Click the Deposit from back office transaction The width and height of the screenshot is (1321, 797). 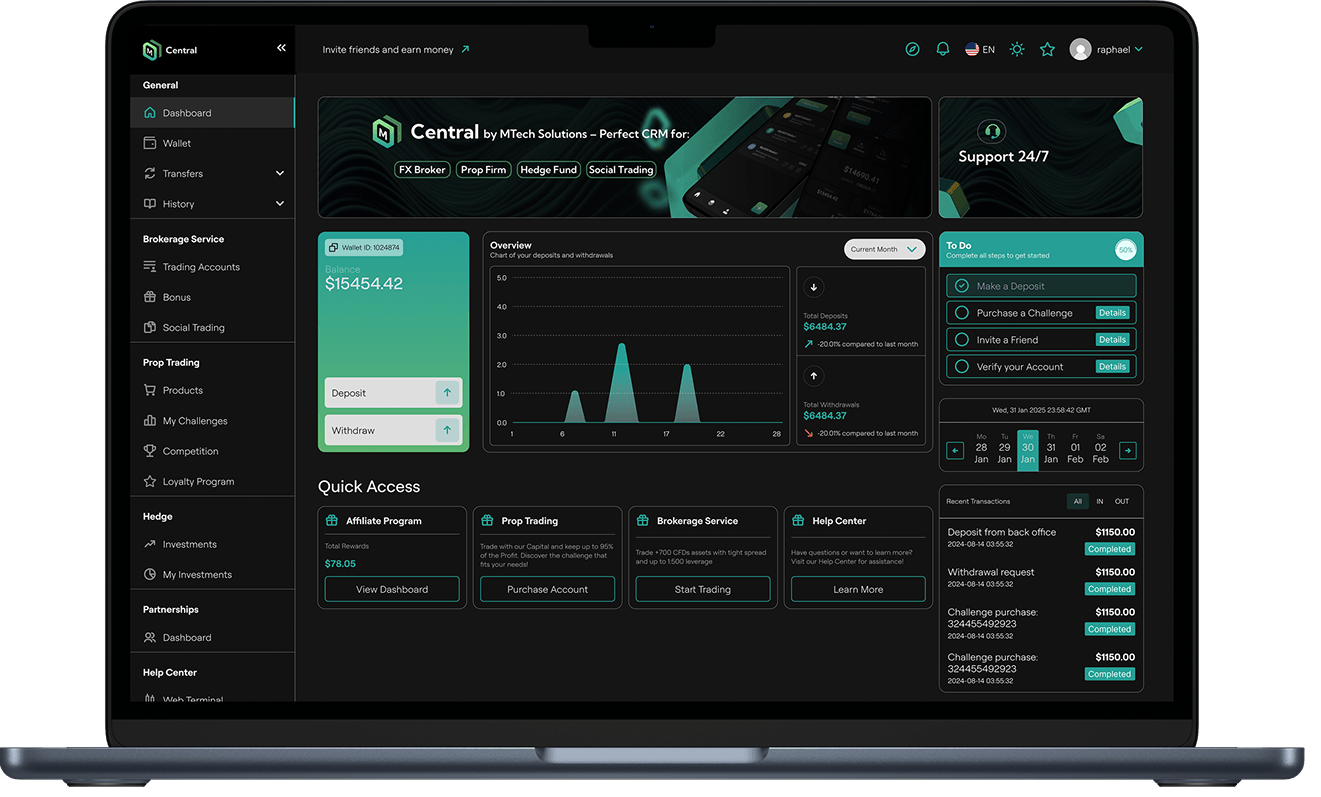pyautogui.click(x=1041, y=539)
